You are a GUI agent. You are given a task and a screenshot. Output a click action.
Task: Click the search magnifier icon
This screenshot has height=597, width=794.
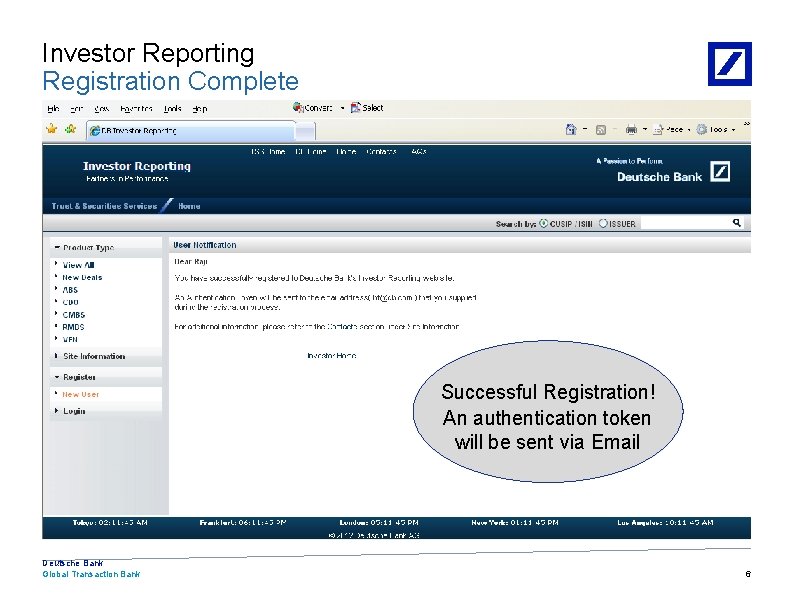[737, 223]
